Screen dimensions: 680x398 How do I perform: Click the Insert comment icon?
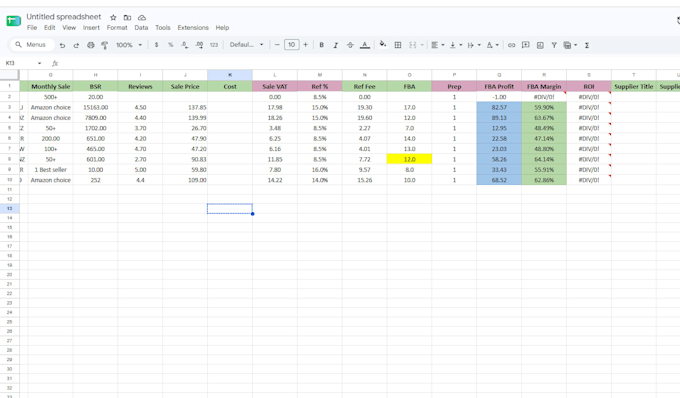[526, 45]
